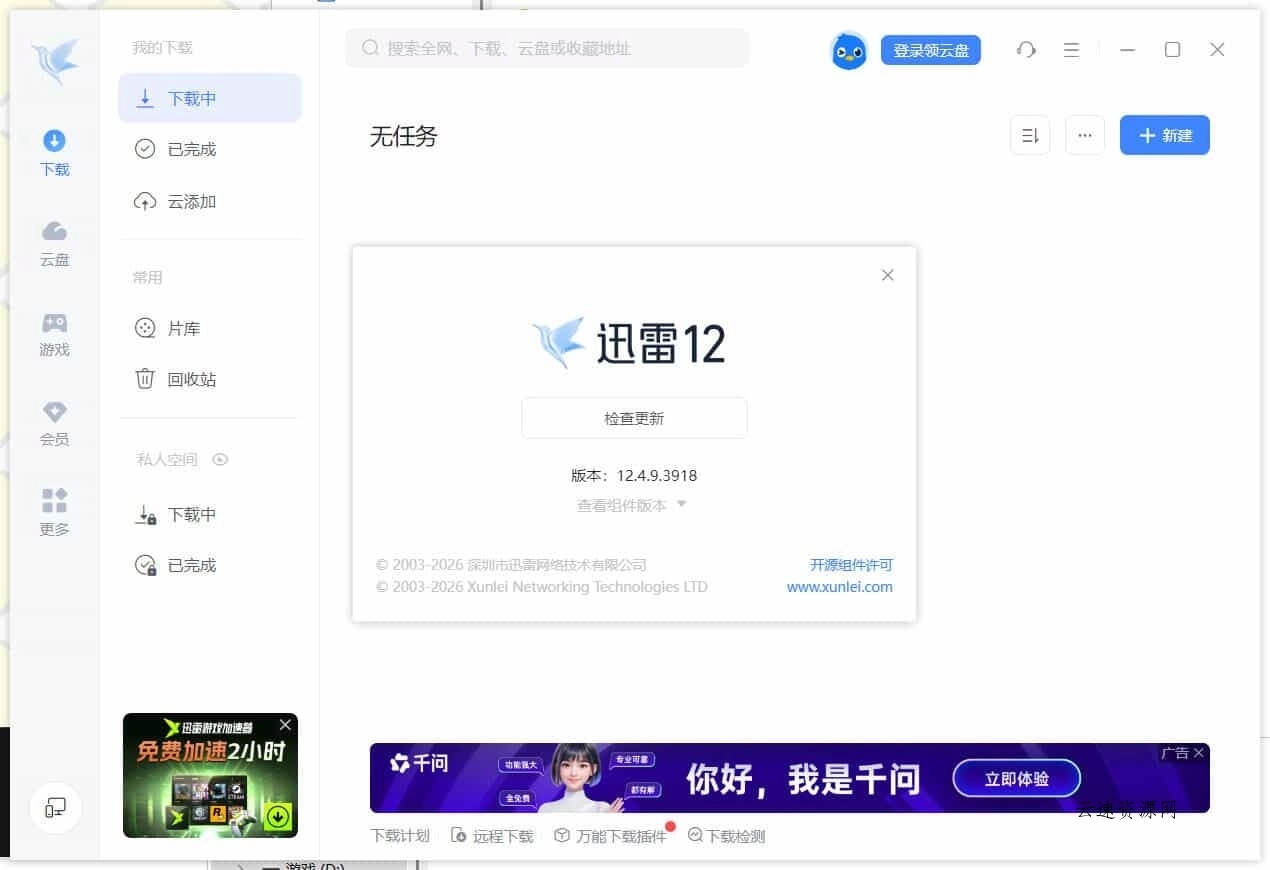Viewport: 1270px width, 870px height.
Task: Open the www.xunlei.com link
Action: [839, 587]
